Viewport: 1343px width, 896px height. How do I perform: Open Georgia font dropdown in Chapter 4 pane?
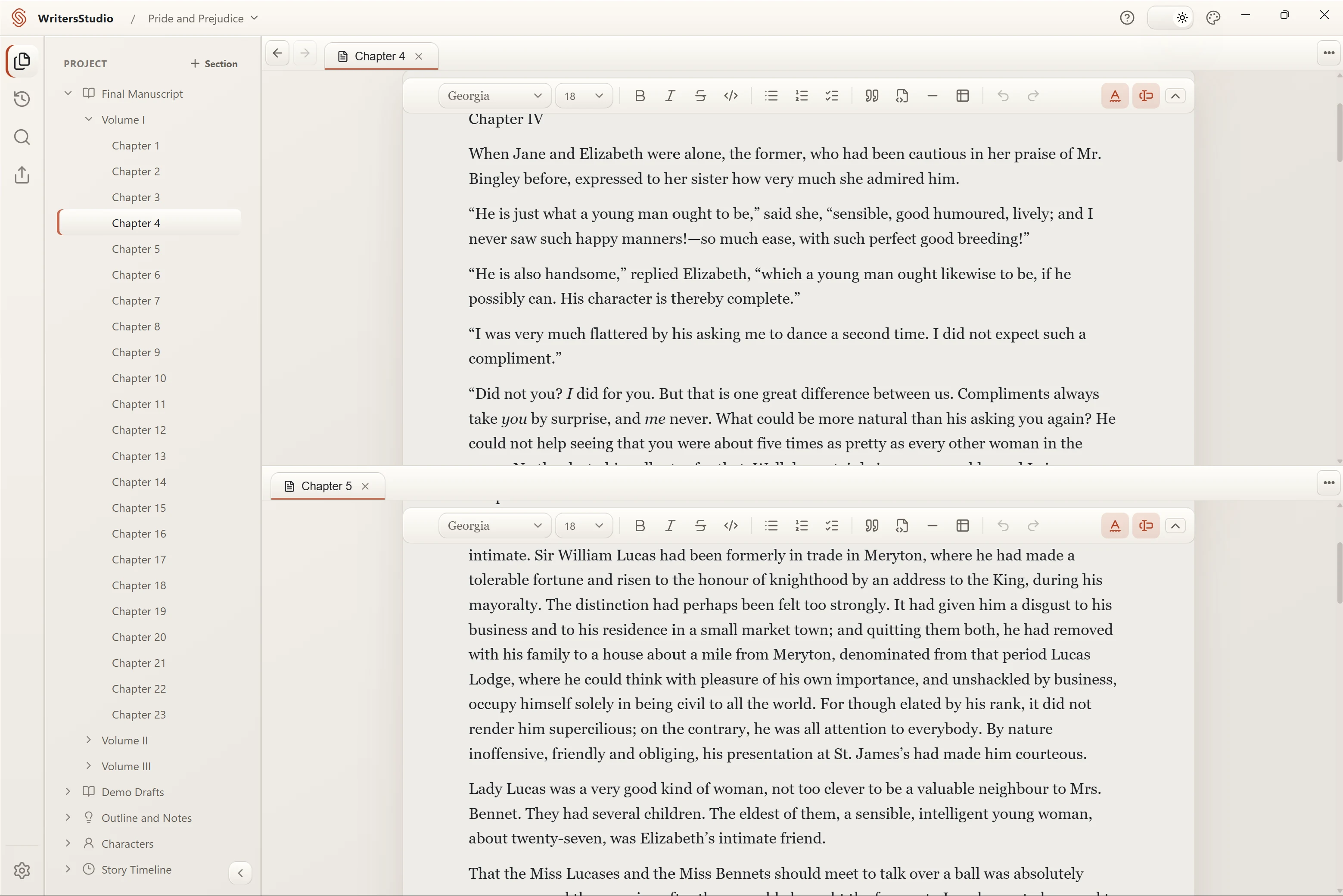495,96
